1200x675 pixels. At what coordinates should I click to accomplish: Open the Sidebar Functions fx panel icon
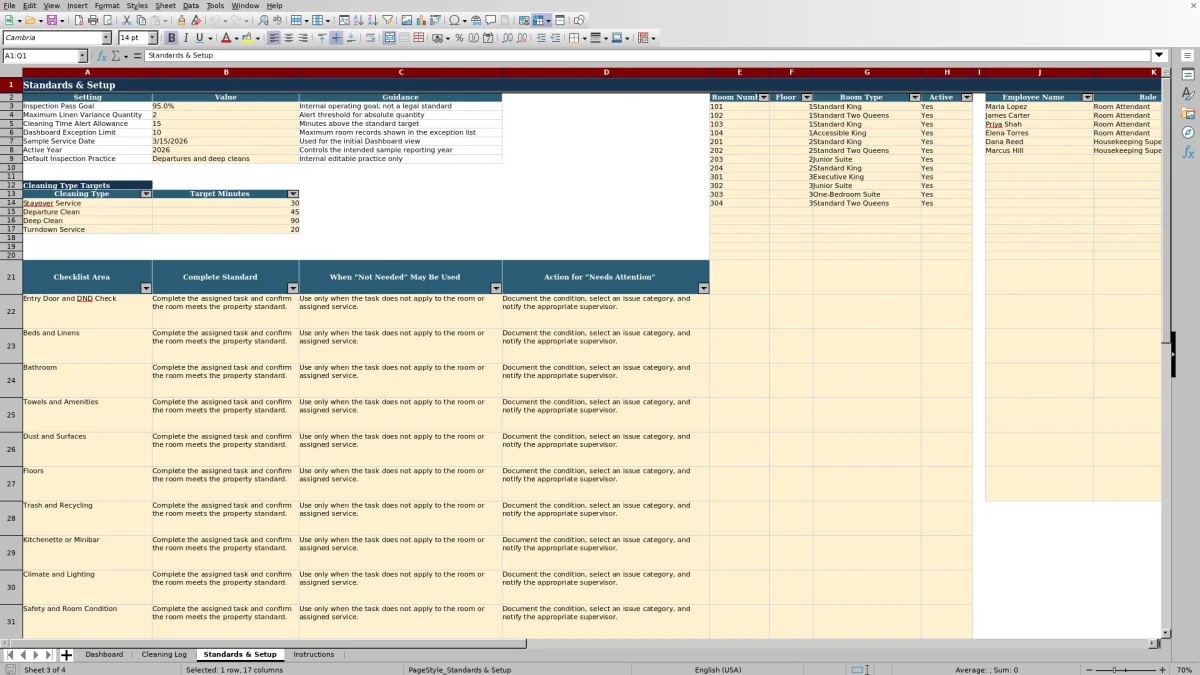1188,152
